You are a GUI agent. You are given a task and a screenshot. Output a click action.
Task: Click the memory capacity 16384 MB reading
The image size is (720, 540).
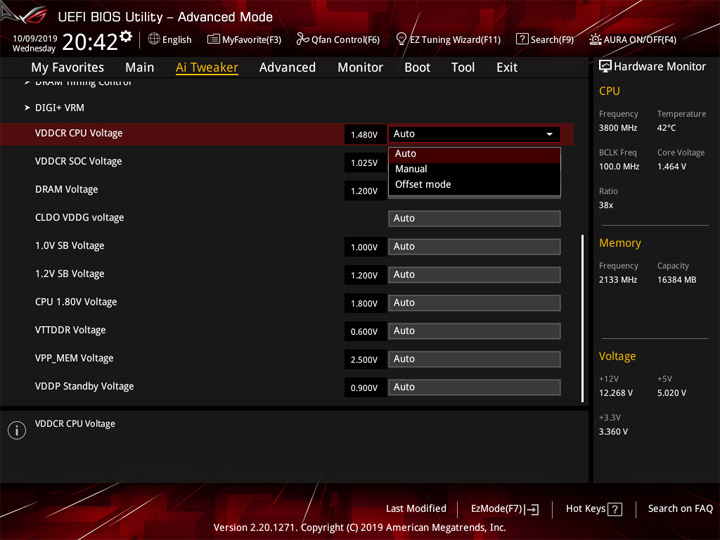[677, 280]
